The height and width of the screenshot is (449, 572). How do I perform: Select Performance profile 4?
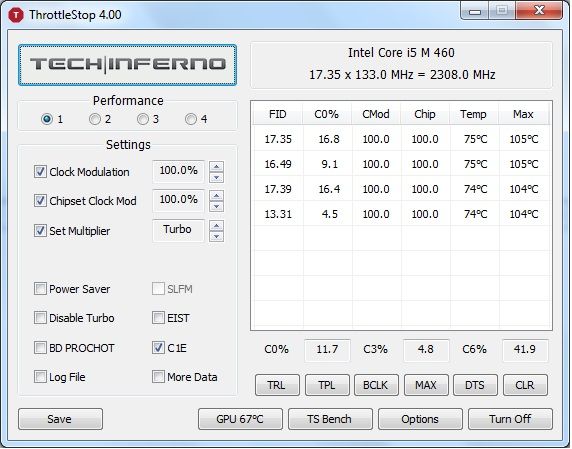pyautogui.click(x=191, y=119)
